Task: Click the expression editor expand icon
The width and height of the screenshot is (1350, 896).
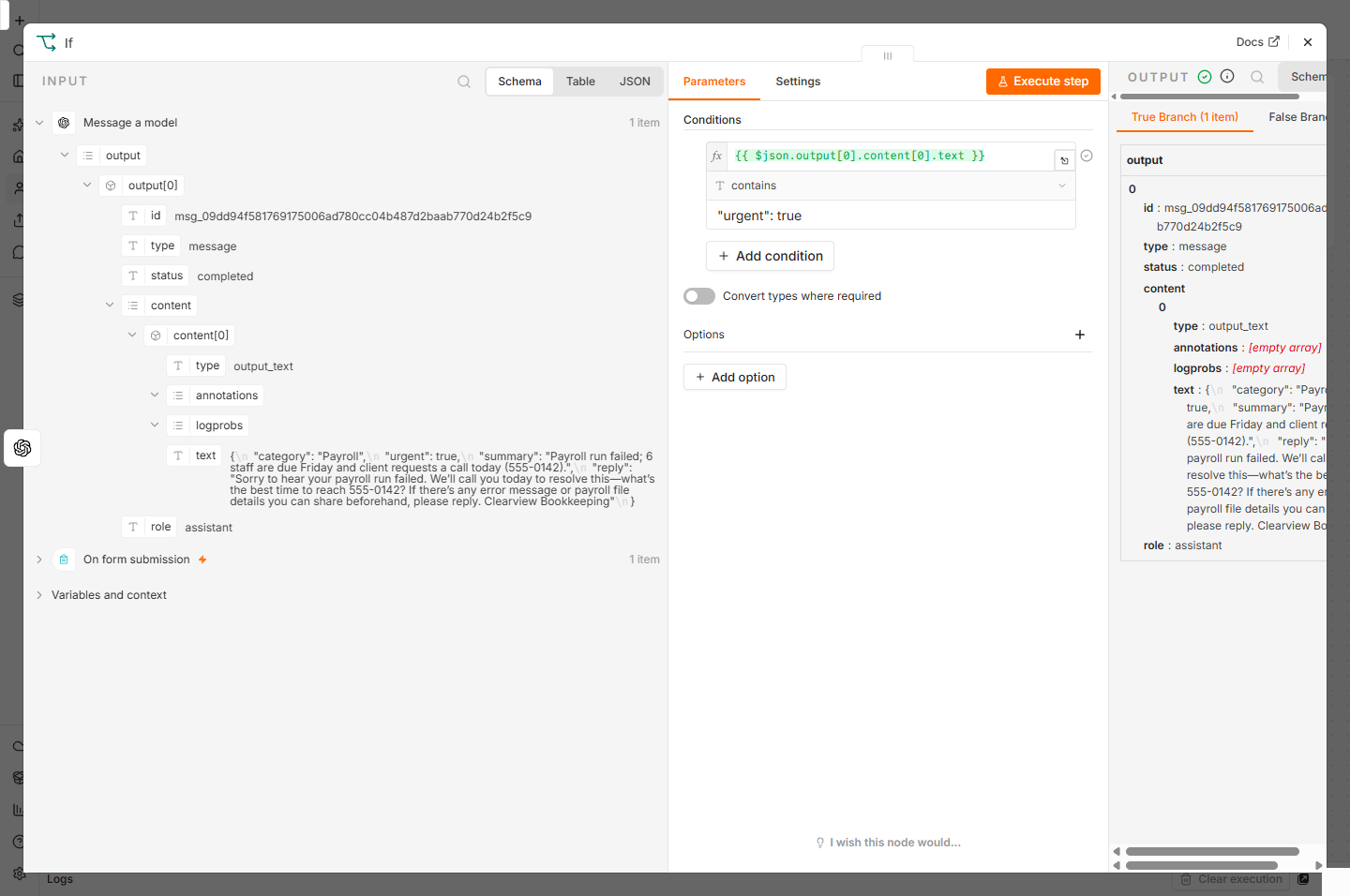Action: 1064,160
